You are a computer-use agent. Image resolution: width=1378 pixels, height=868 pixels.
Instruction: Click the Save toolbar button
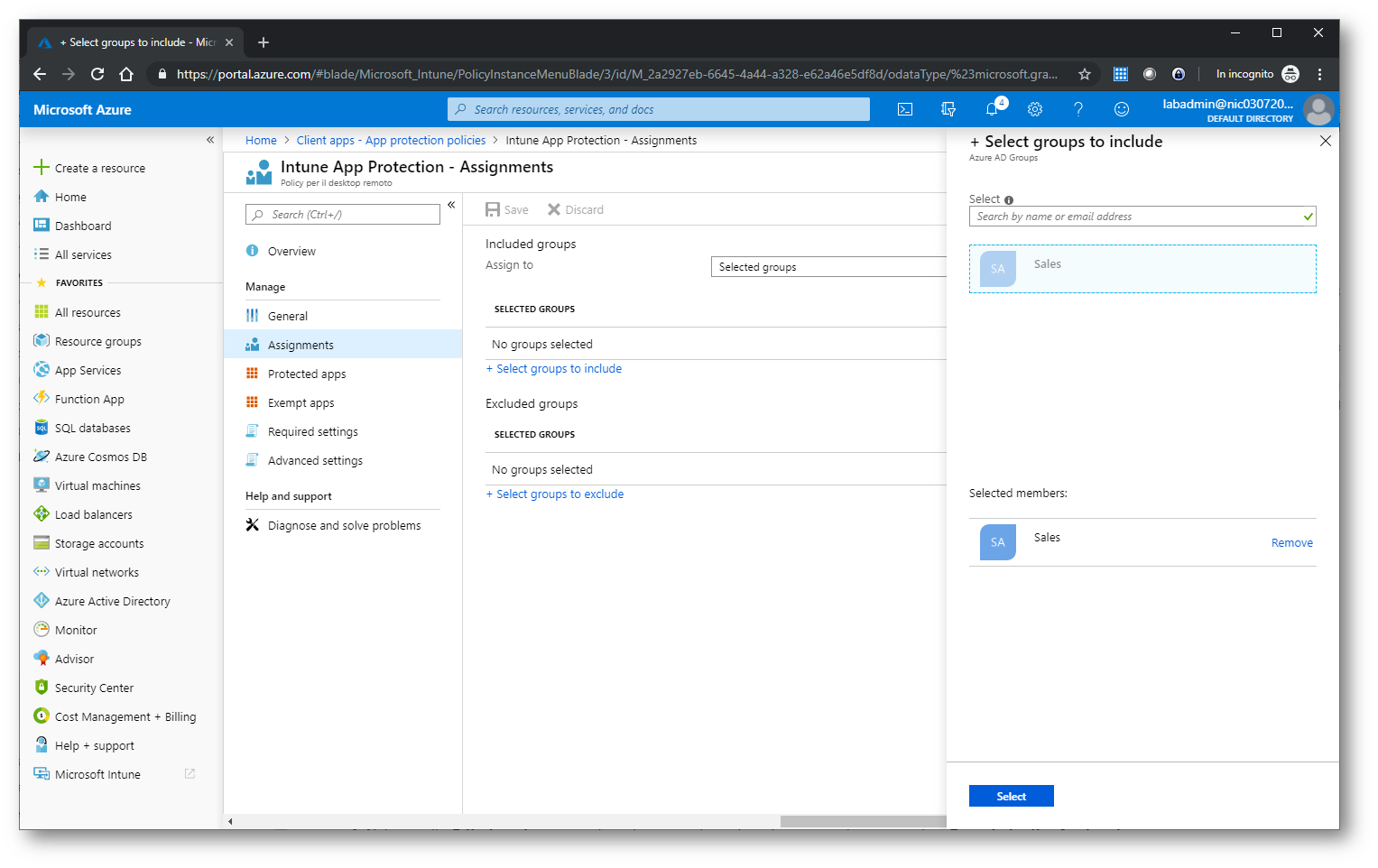pyautogui.click(x=507, y=209)
